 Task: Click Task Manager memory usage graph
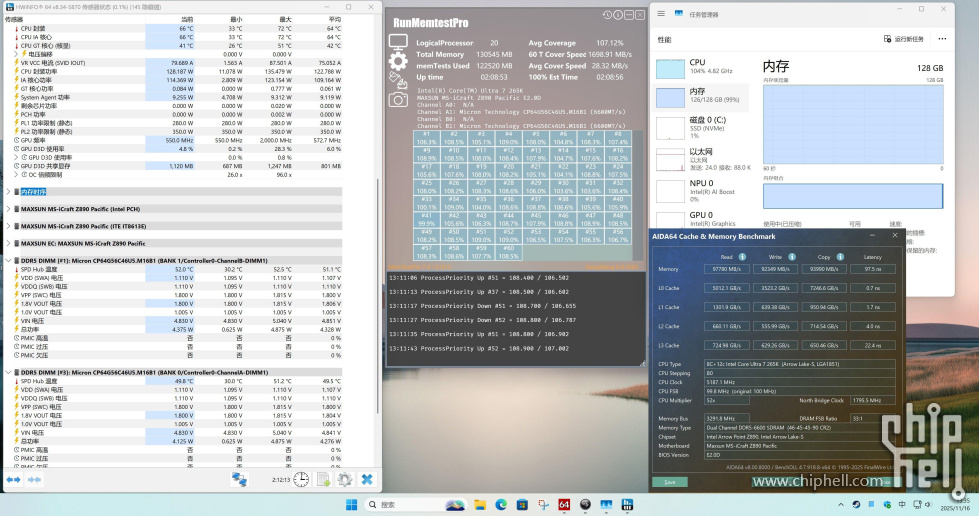tap(852, 125)
